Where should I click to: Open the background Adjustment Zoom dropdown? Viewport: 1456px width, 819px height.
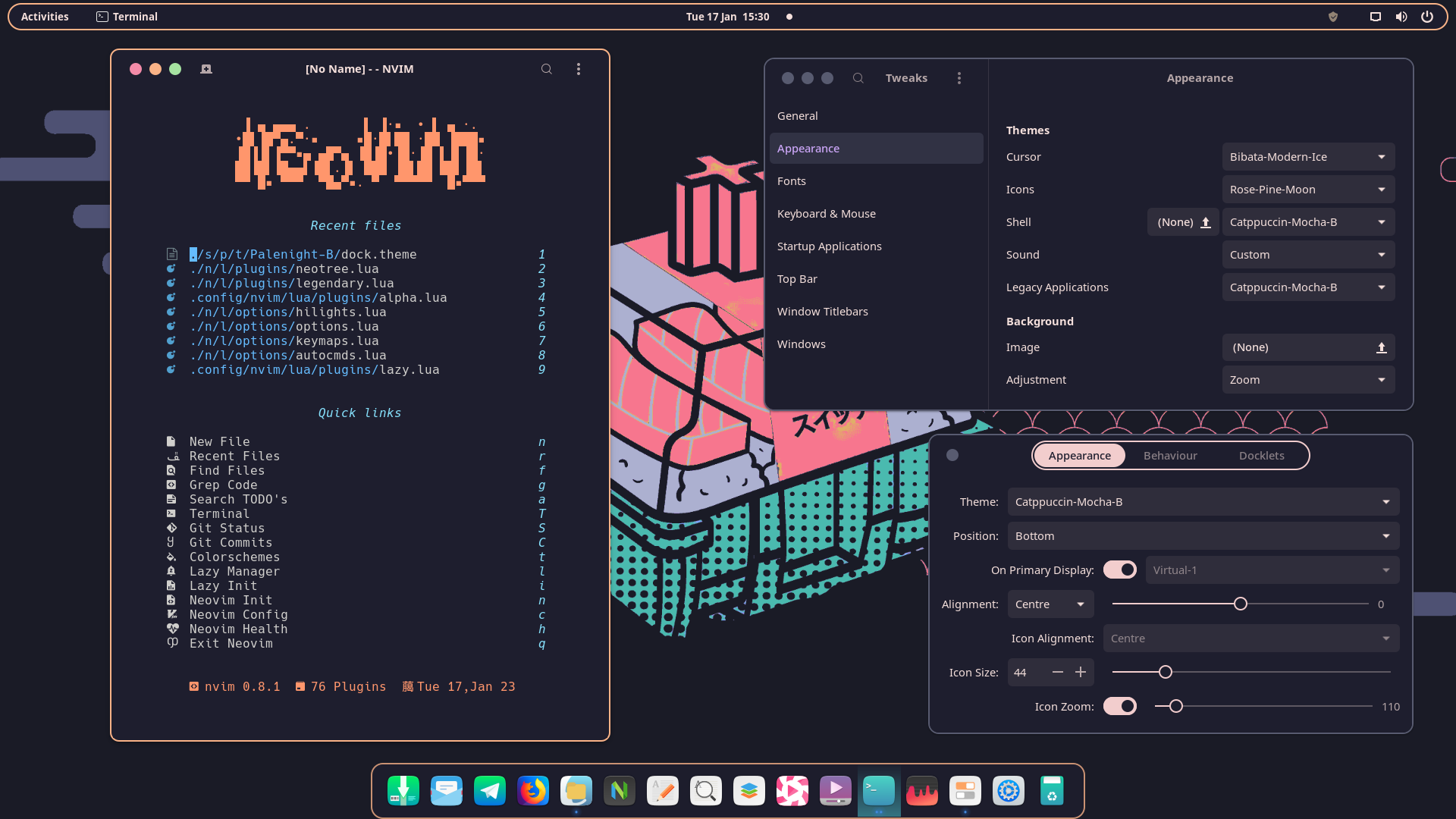(1308, 380)
